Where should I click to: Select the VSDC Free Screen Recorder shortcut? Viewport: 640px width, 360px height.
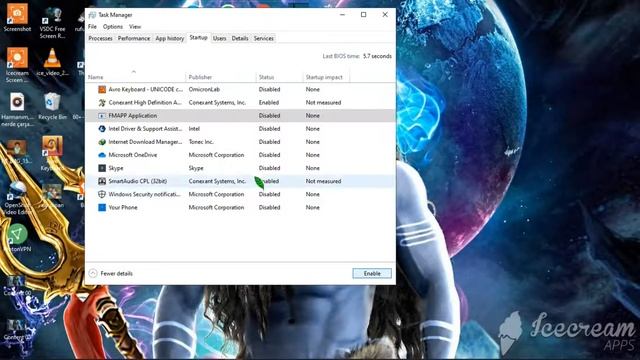click(52, 23)
